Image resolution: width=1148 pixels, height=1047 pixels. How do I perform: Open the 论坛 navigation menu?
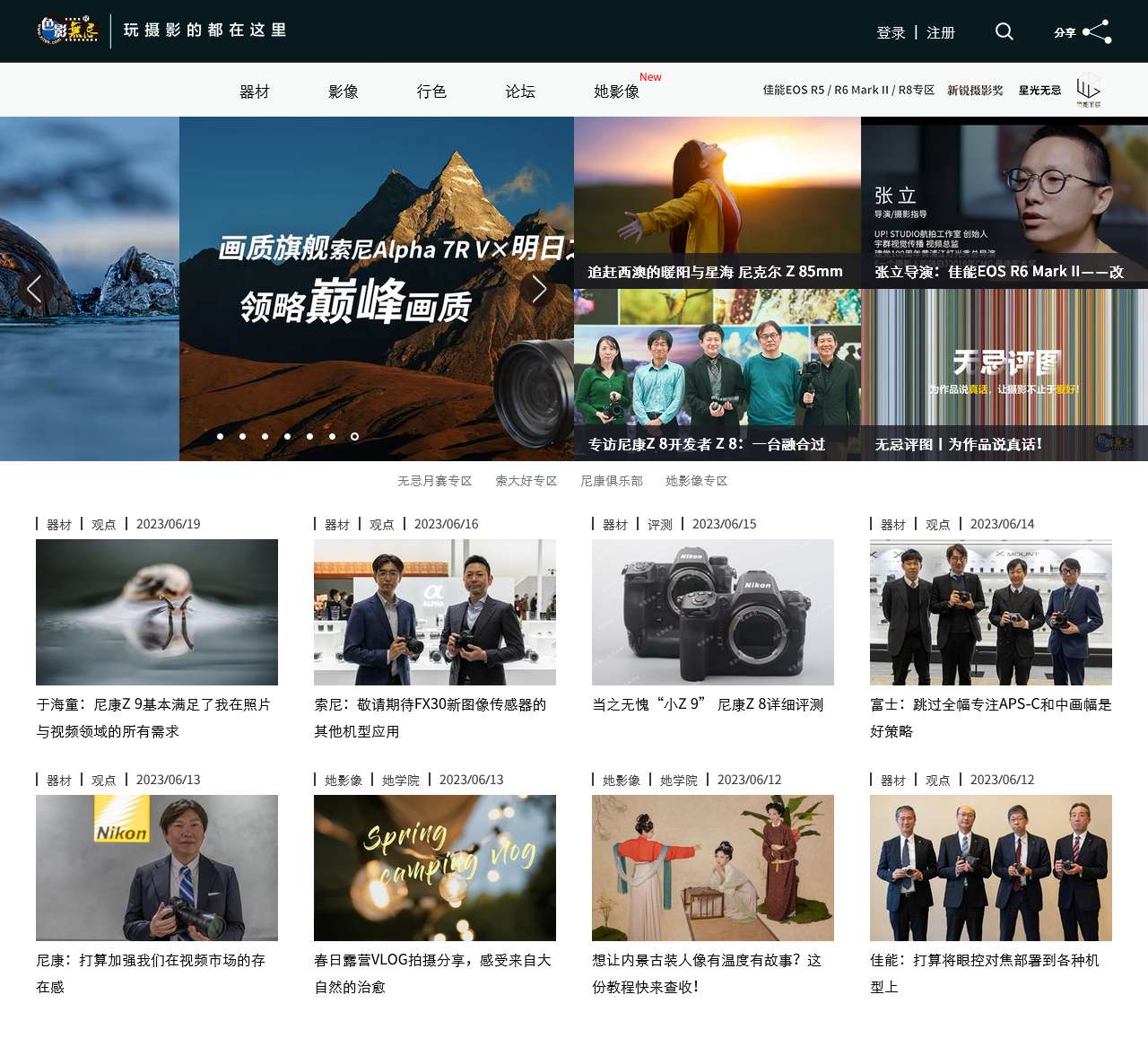point(520,91)
